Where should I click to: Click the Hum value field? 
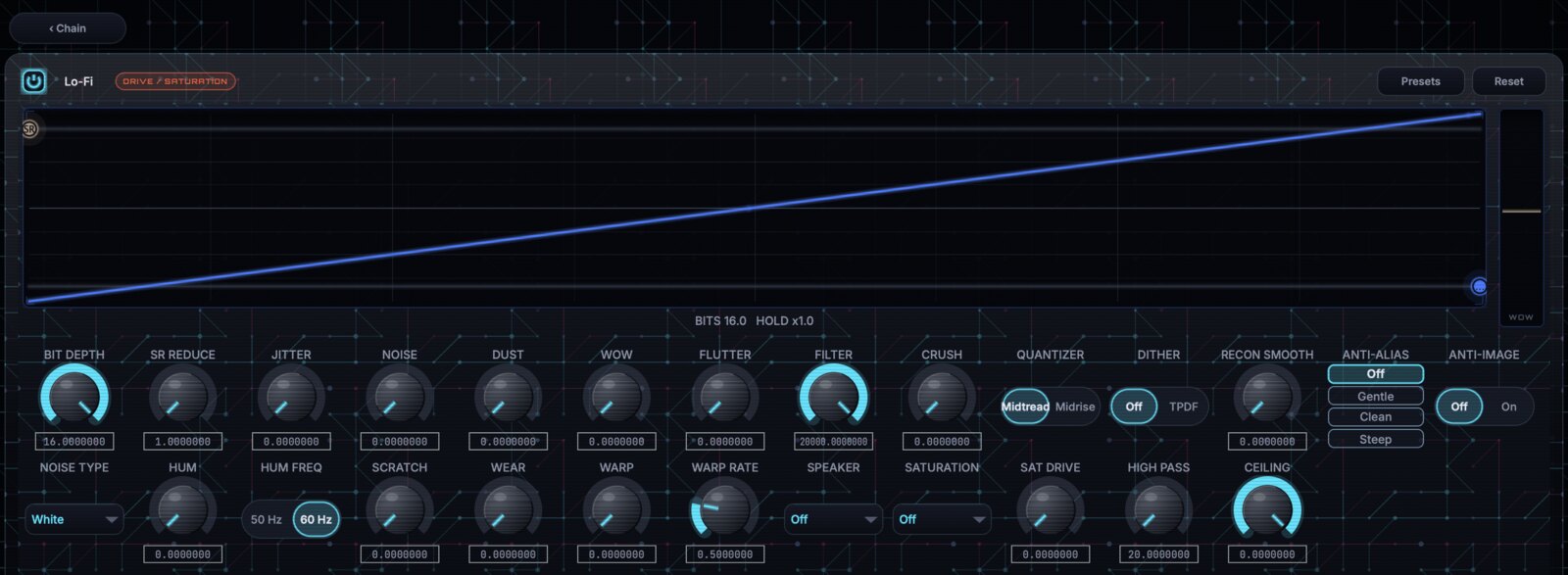tap(182, 554)
